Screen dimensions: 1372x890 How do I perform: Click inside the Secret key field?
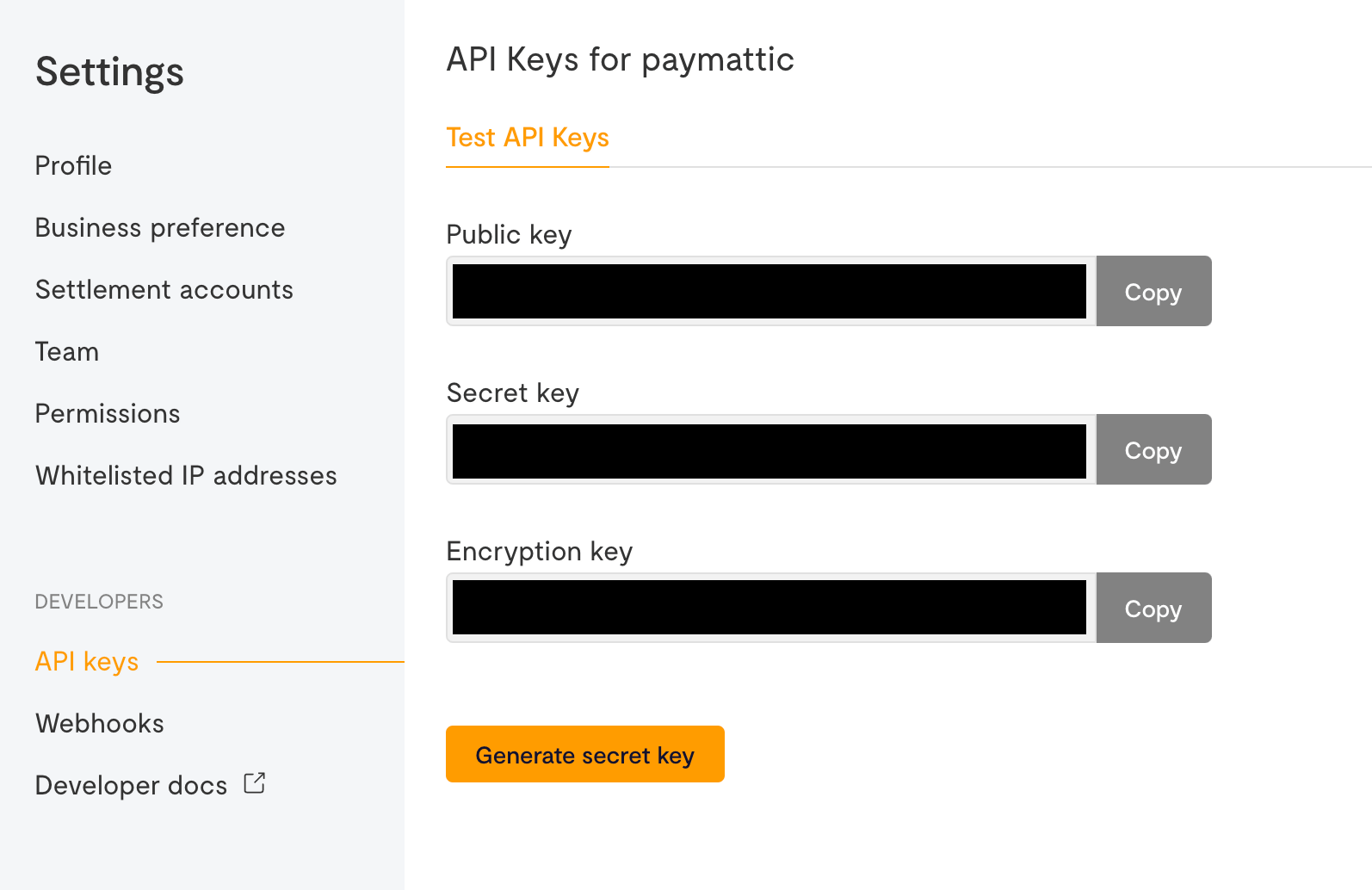771,449
